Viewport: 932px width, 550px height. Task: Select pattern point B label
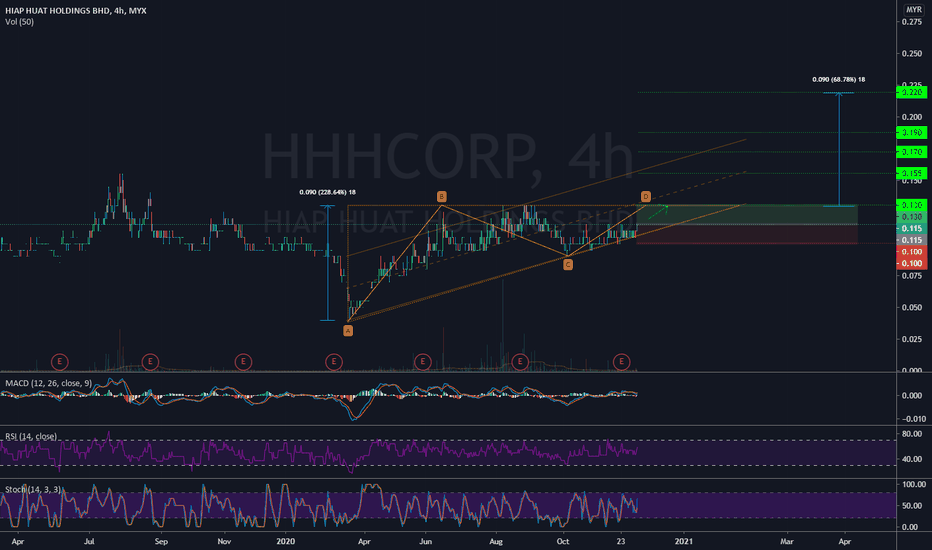[442, 196]
